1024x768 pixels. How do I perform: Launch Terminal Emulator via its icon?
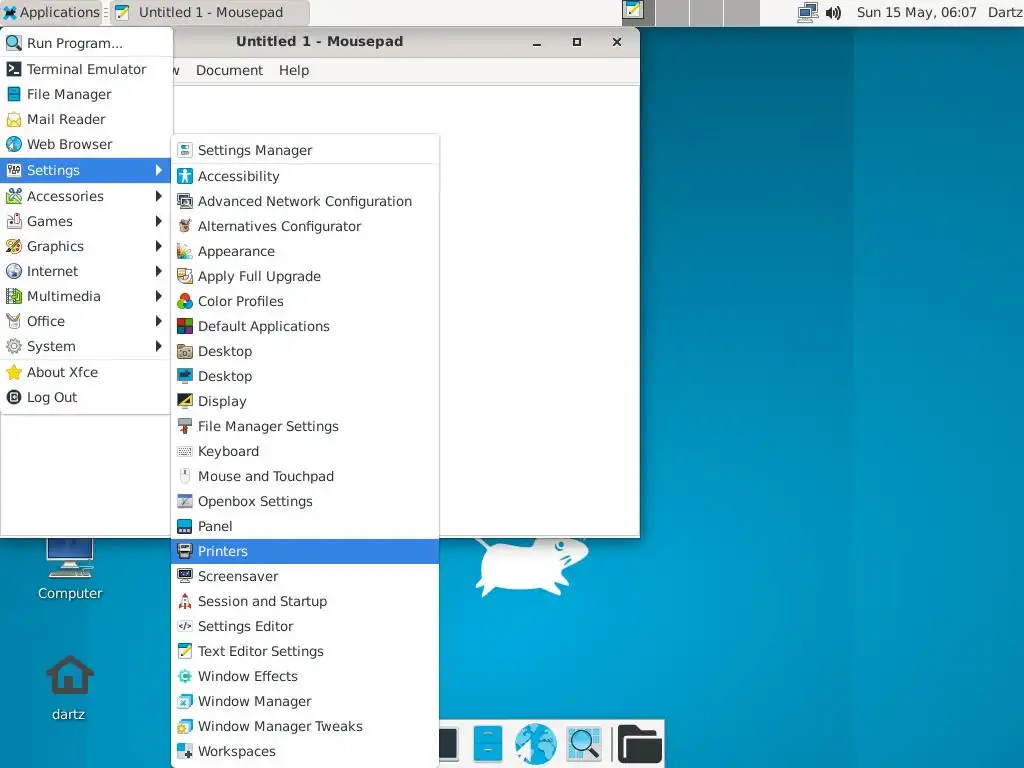14,69
